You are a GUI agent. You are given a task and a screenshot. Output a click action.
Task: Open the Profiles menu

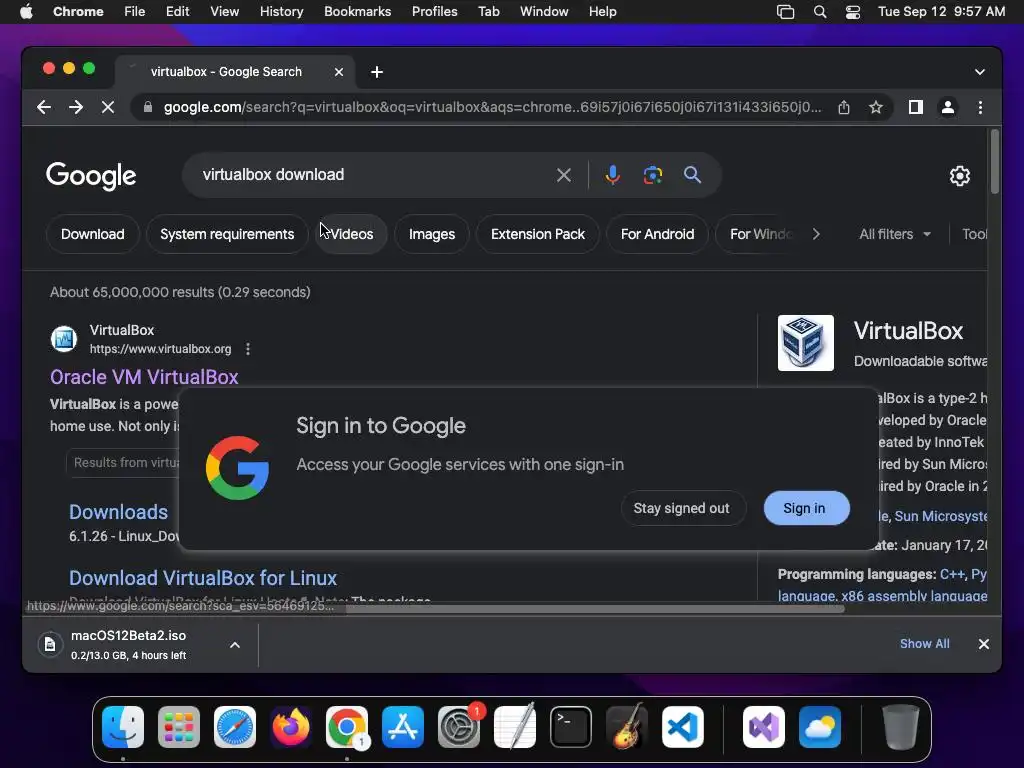click(434, 12)
